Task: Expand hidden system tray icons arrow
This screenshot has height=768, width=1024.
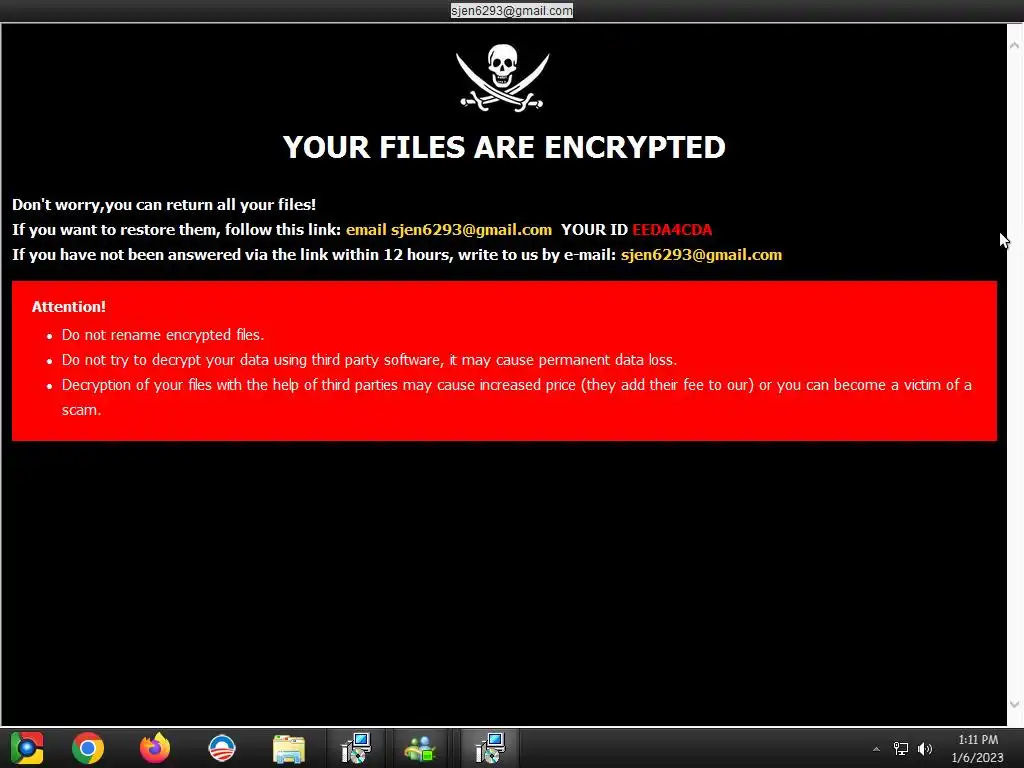Action: (876, 749)
